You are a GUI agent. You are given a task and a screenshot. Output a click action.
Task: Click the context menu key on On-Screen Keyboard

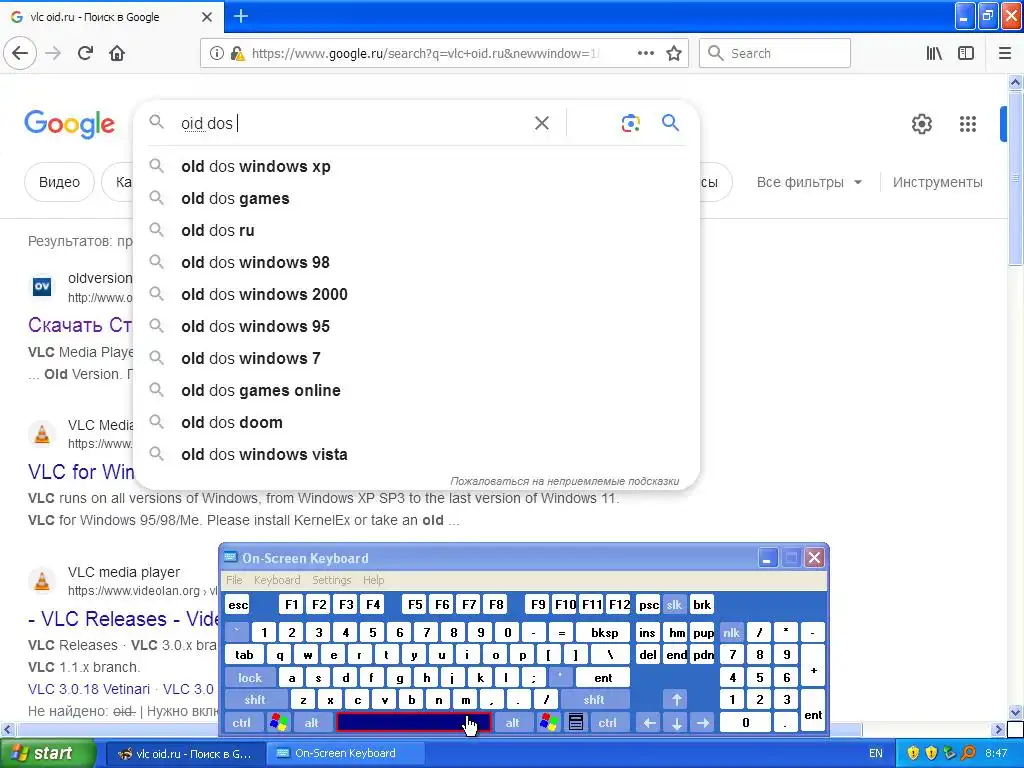[x=575, y=722]
